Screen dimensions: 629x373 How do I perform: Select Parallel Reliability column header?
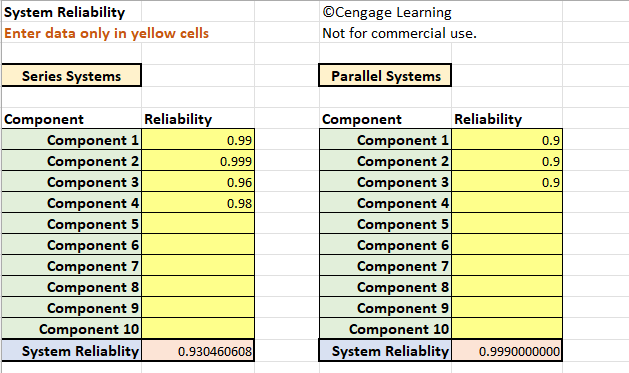click(507, 119)
